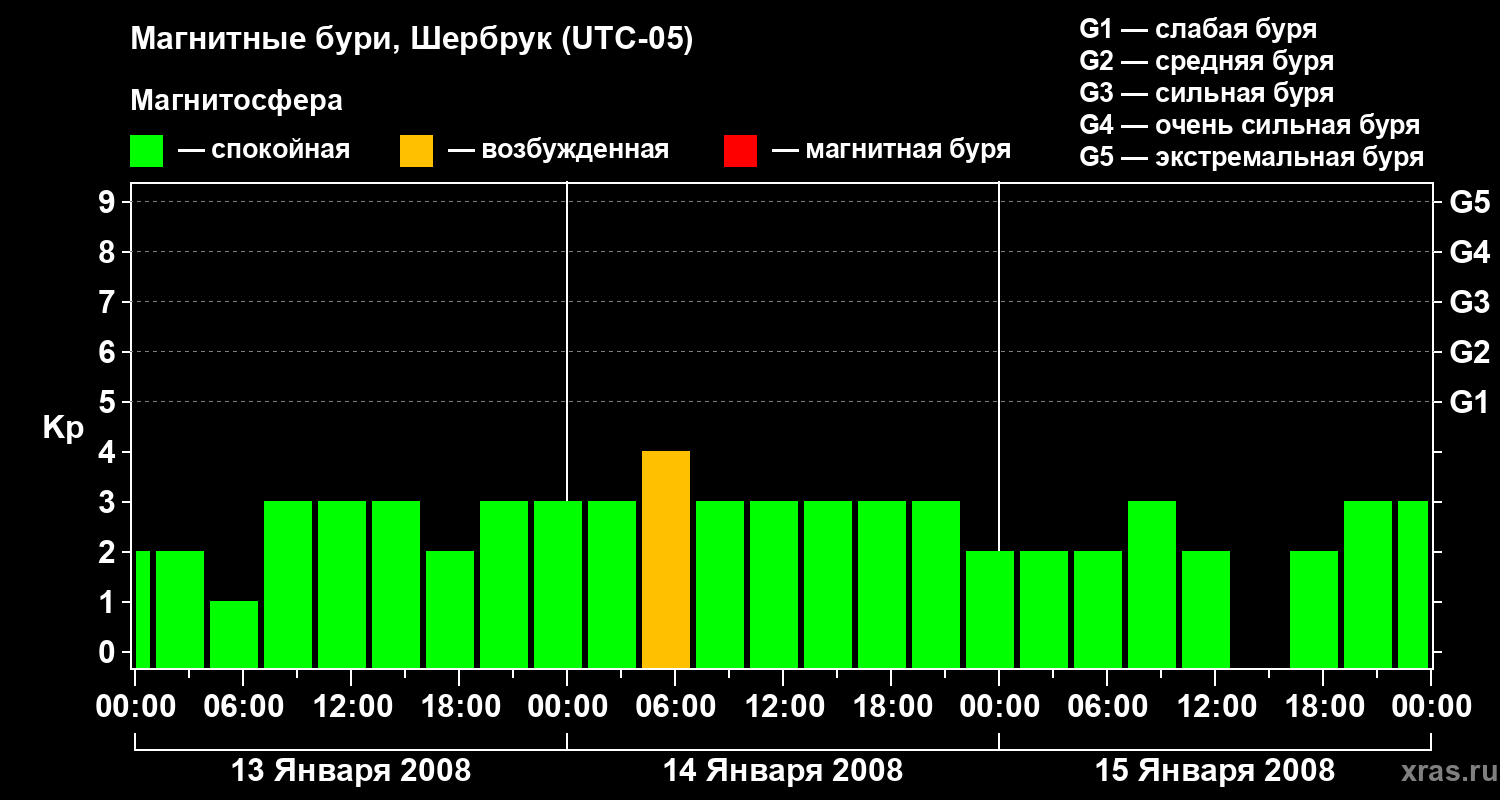Click the 'G1 — слабая буря' legend line
The width and height of the screenshot is (1500, 800).
(1198, 29)
